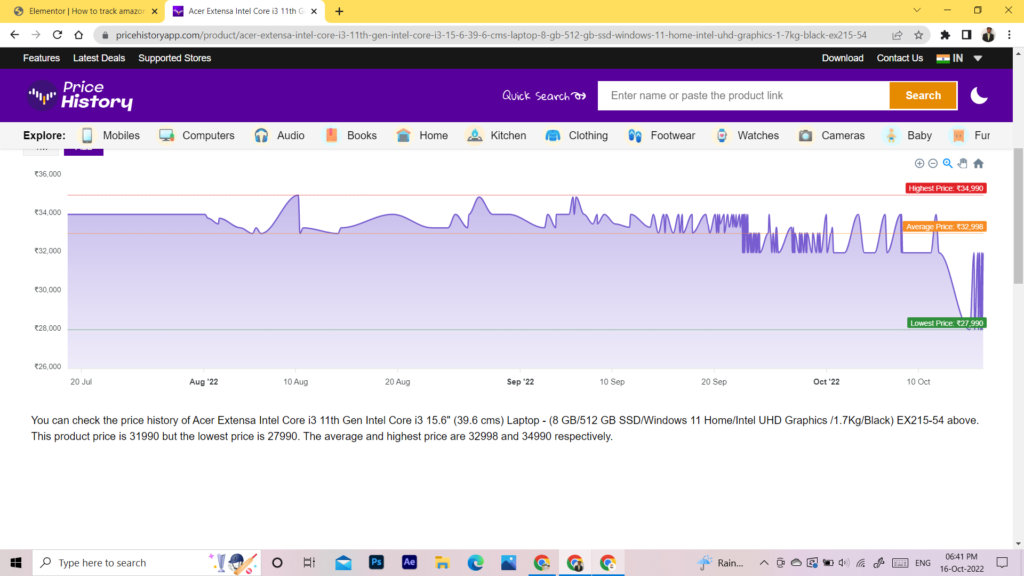The image size is (1024, 576).
Task: Open the Books category
Action: 351,135
